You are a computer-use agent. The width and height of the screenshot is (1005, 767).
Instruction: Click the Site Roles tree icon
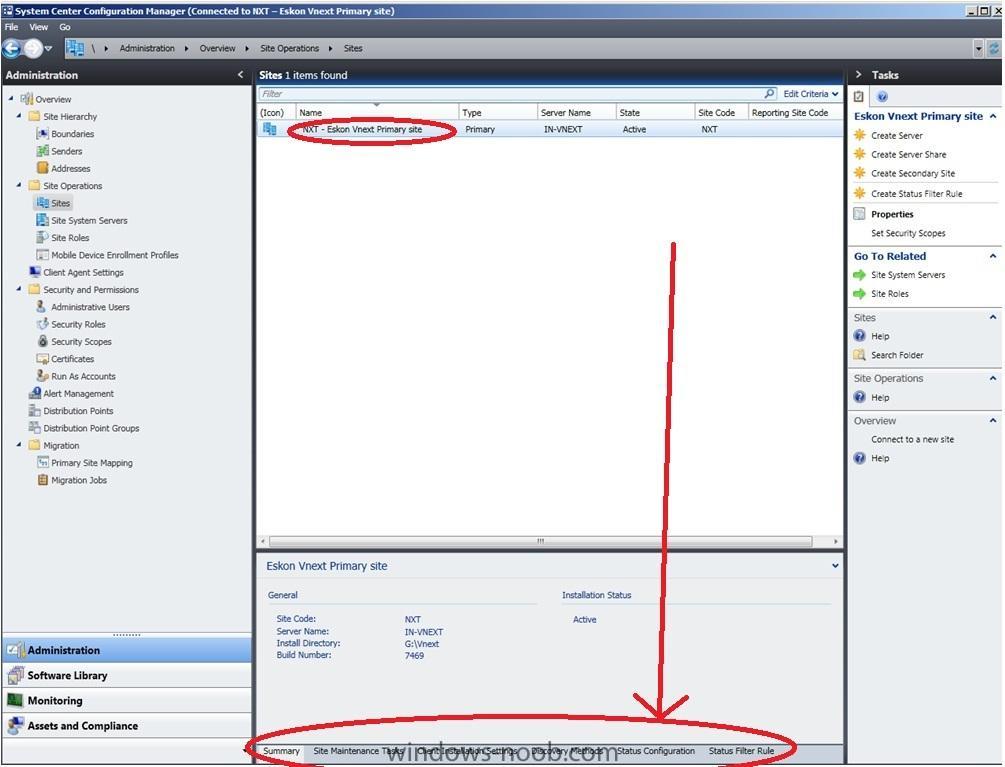[42, 238]
